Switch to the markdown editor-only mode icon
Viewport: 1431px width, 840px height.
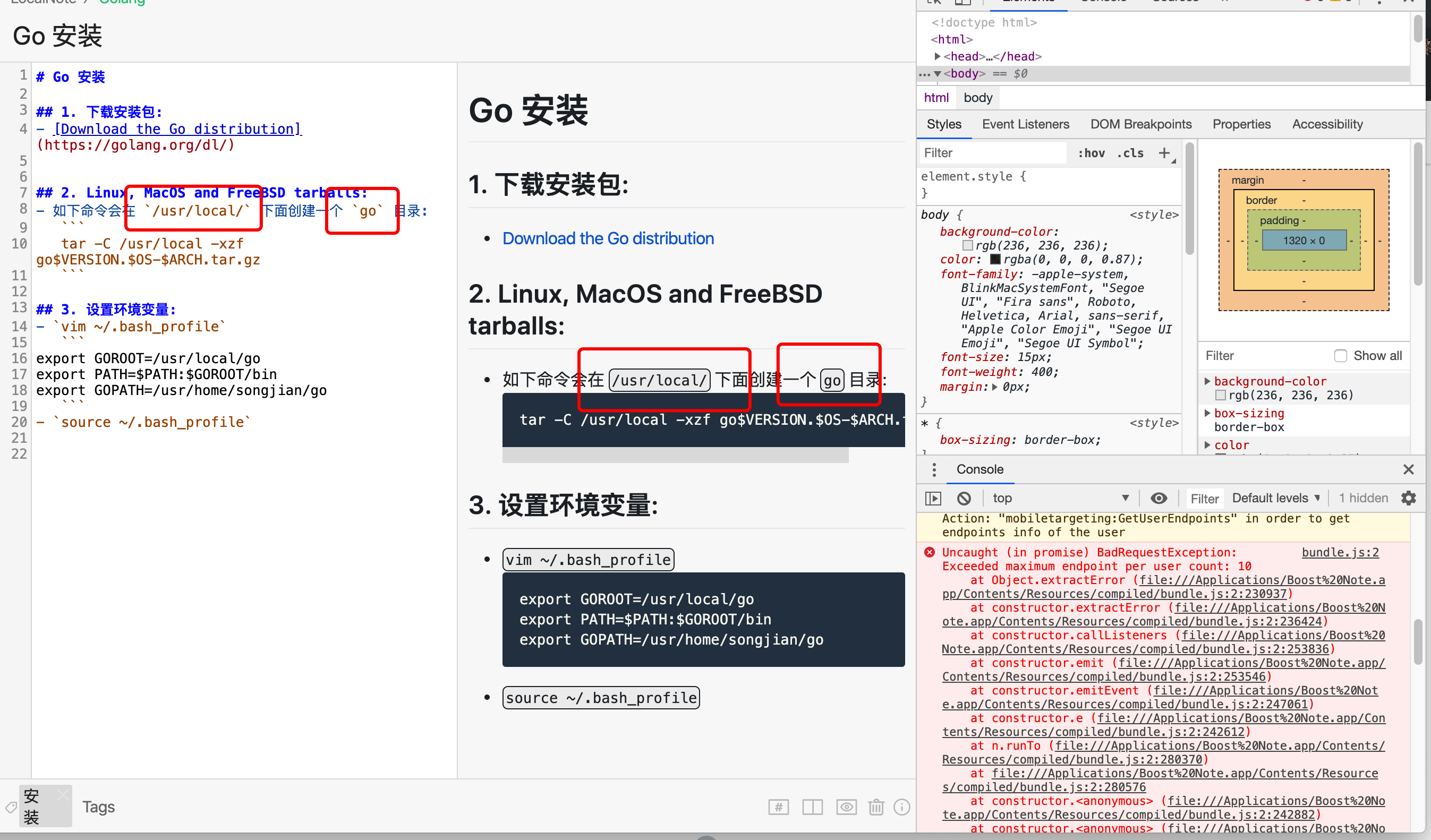click(x=779, y=807)
